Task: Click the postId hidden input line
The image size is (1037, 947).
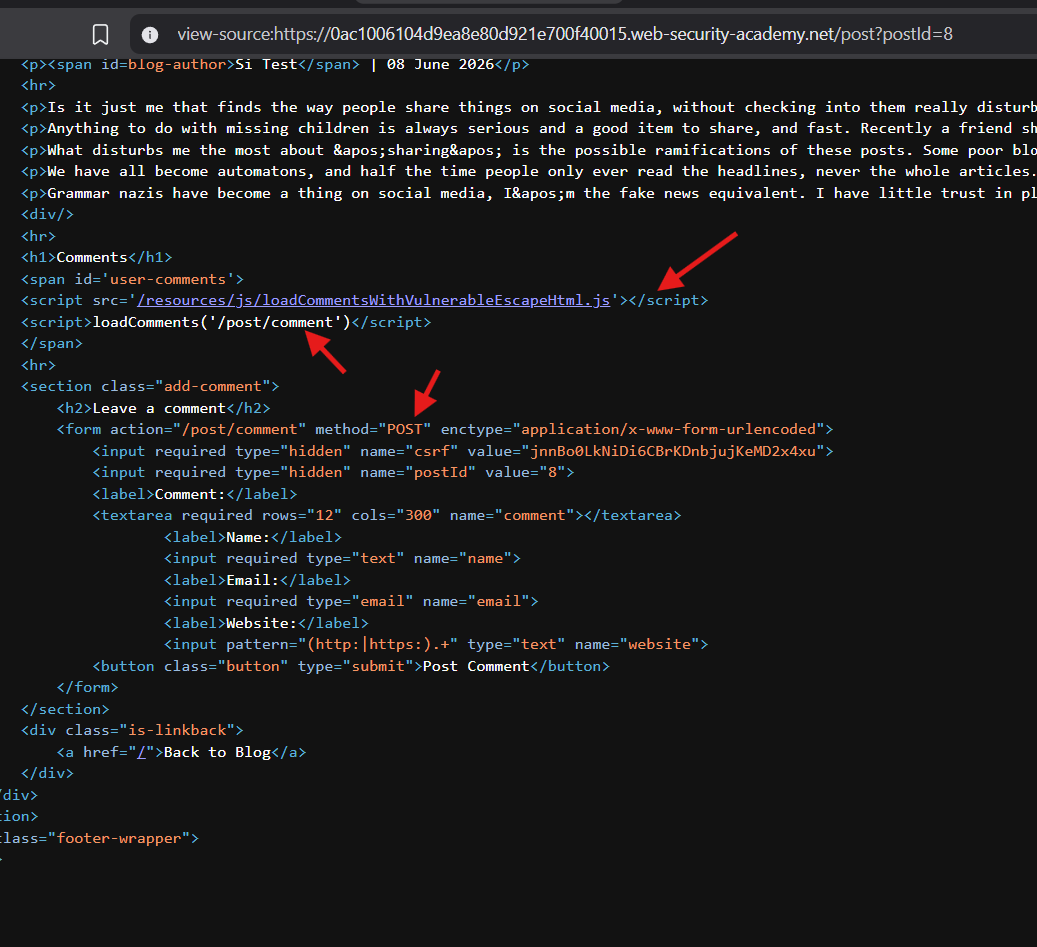Action: click(333, 472)
